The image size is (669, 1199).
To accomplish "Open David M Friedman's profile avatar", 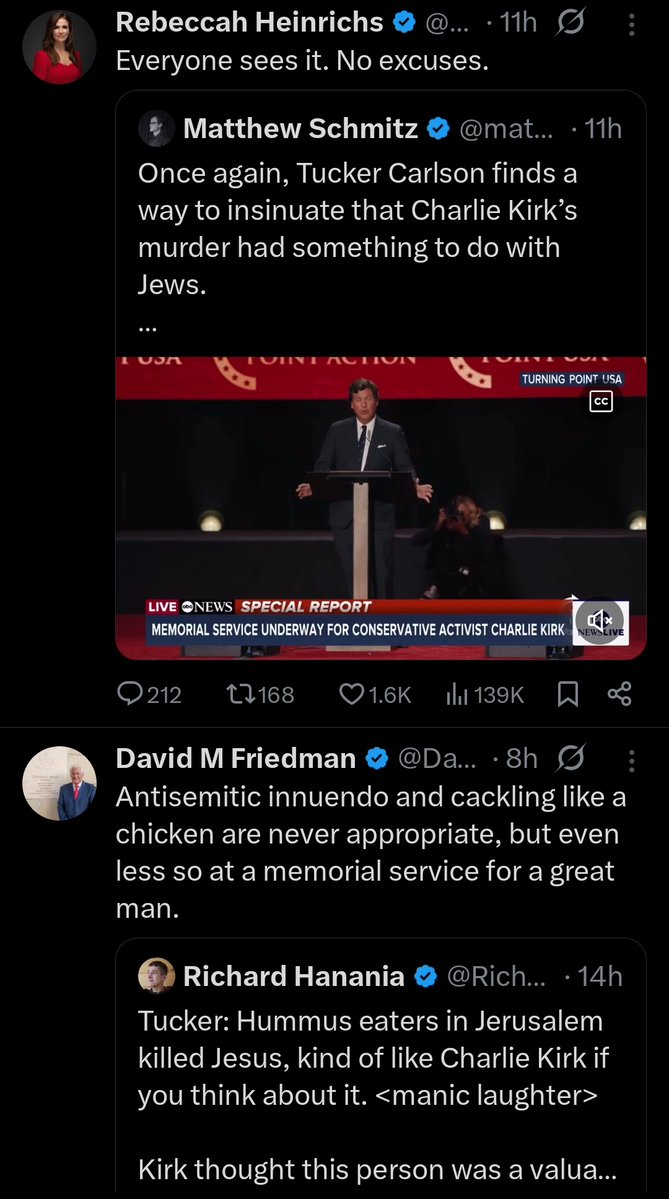I will 59,783.
